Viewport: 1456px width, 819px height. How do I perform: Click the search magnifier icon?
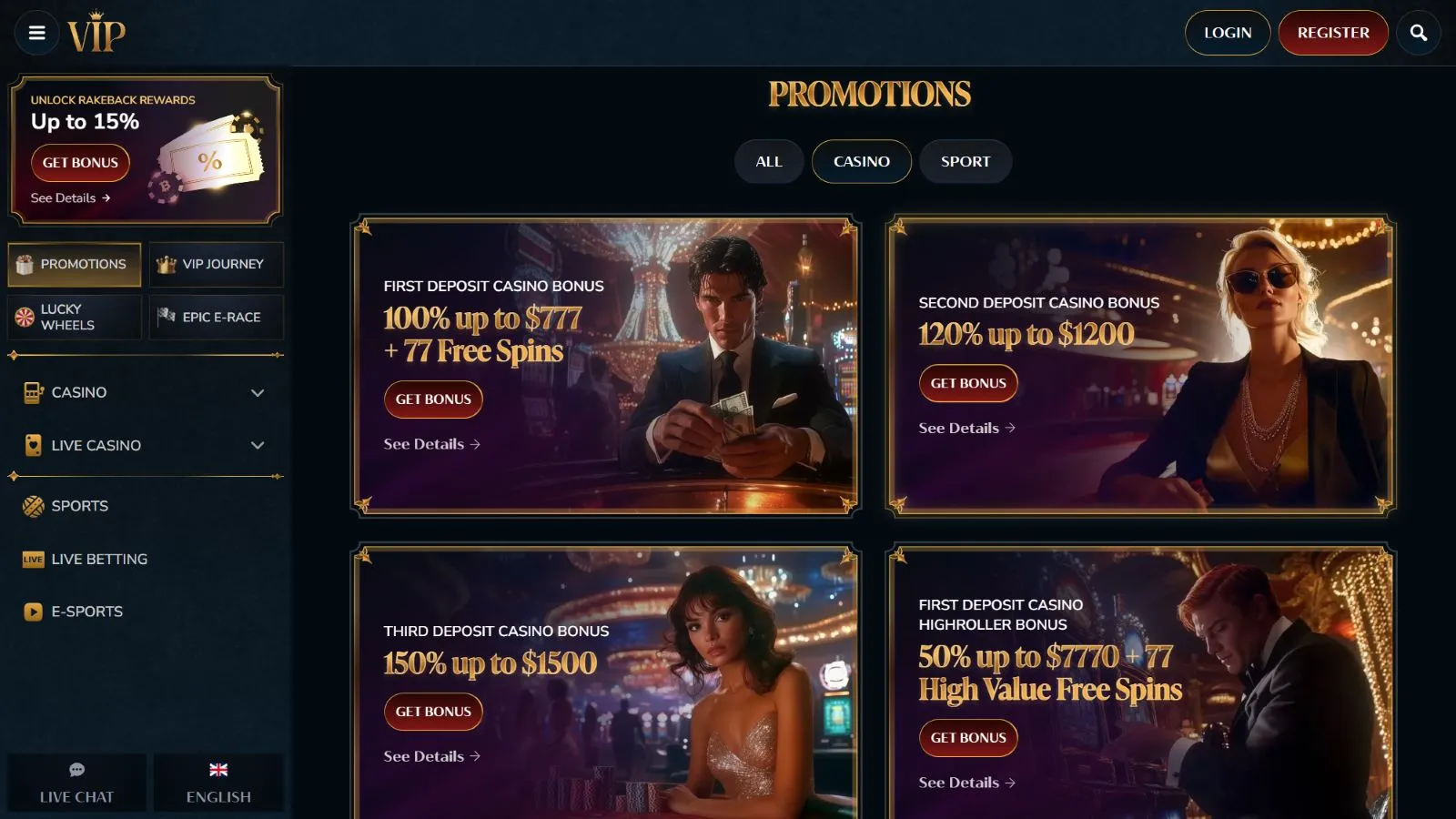pyautogui.click(x=1418, y=33)
